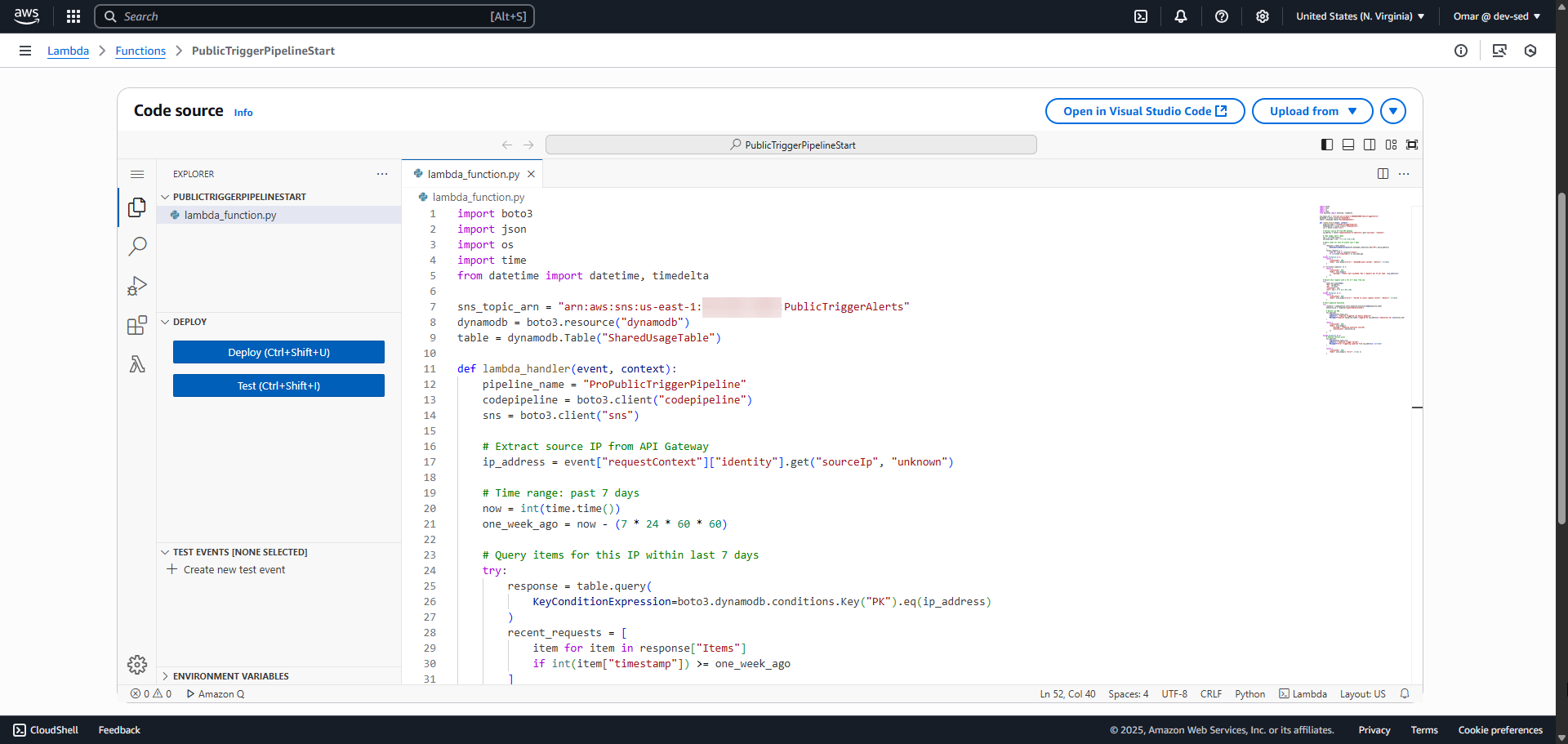Viewport: 1568px width, 744px height.
Task: Toggle the primary side bar layout icon
Action: point(1327,145)
